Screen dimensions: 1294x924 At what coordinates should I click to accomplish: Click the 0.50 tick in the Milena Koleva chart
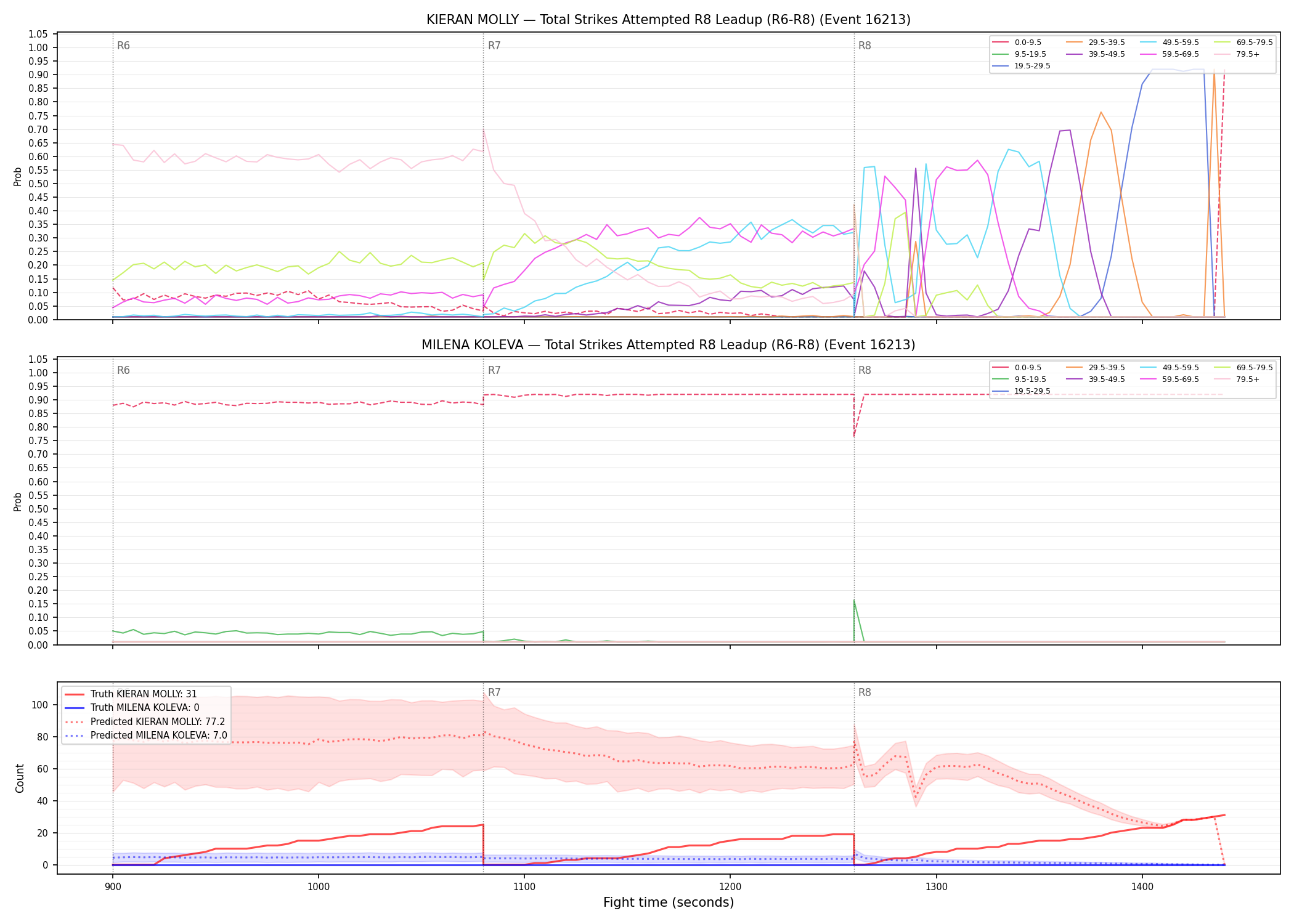[x=38, y=509]
